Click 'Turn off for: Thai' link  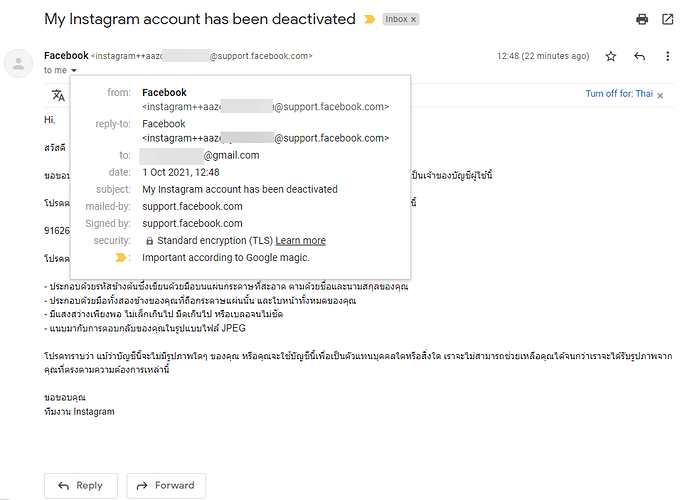tap(619, 94)
